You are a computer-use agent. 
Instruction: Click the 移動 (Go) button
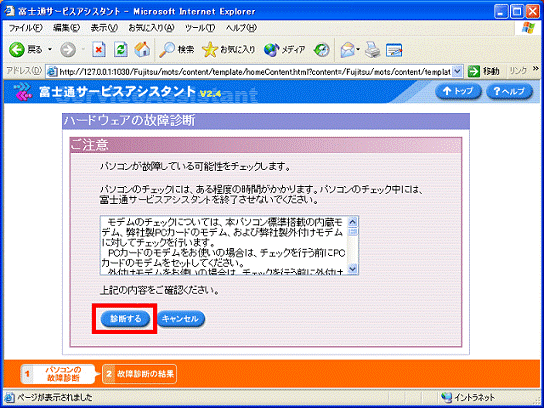click(x=483, y=71)
